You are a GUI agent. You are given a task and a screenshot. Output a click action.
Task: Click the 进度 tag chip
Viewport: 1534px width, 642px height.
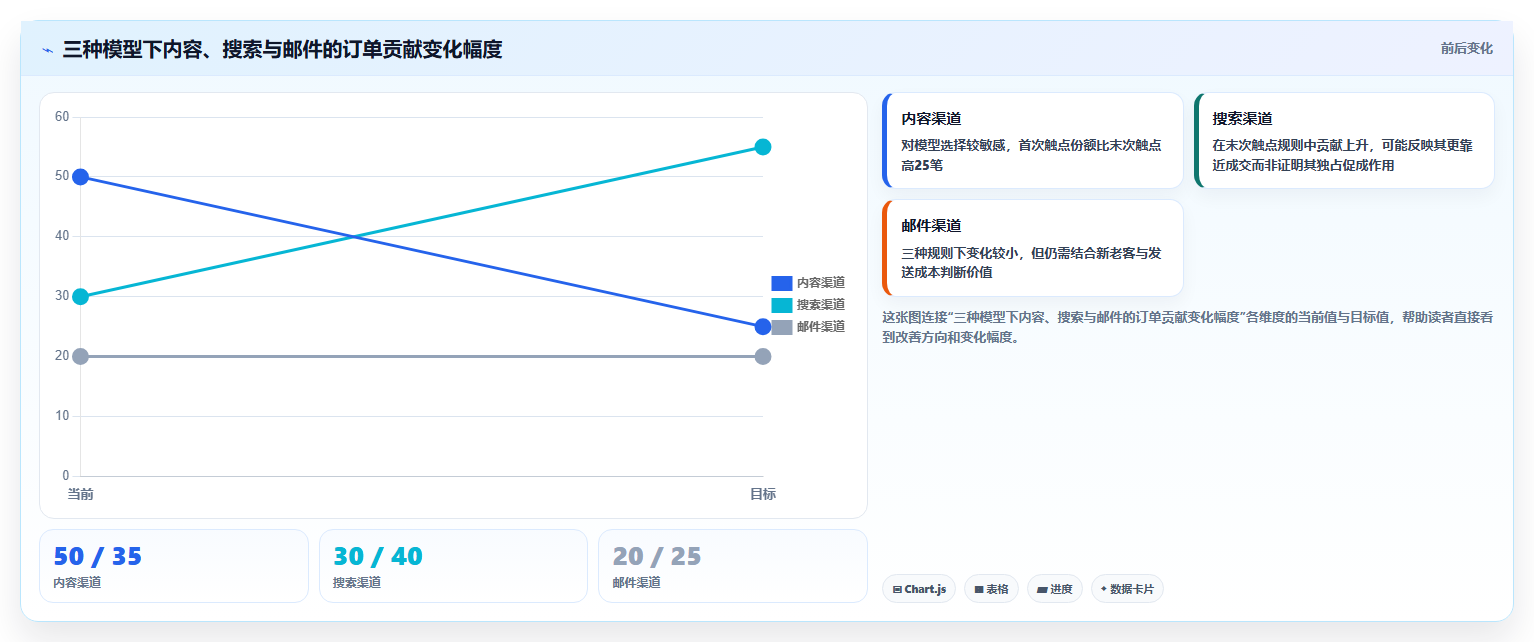1054,589
